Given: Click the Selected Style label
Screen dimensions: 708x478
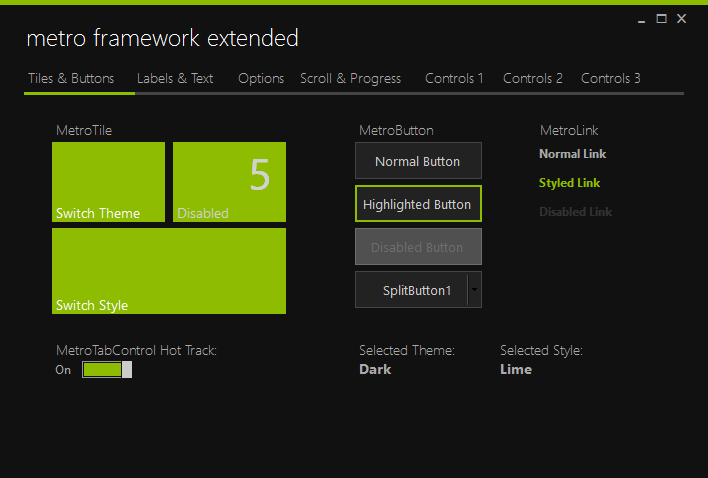Looking at the screenshot, I should click(541, 350).
